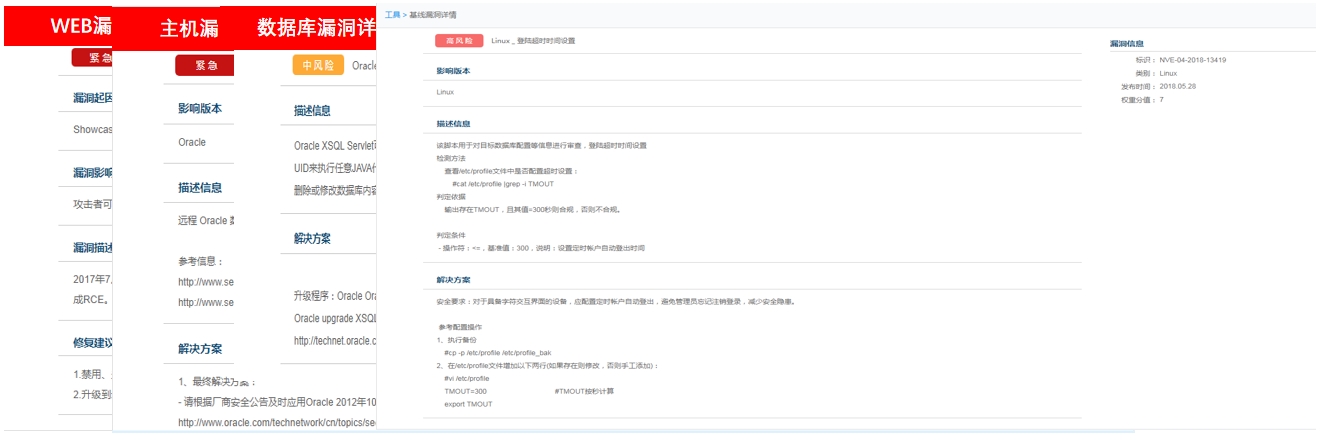Open the www.oracle.com/technetwork link in host panel

tap(277, 422)
